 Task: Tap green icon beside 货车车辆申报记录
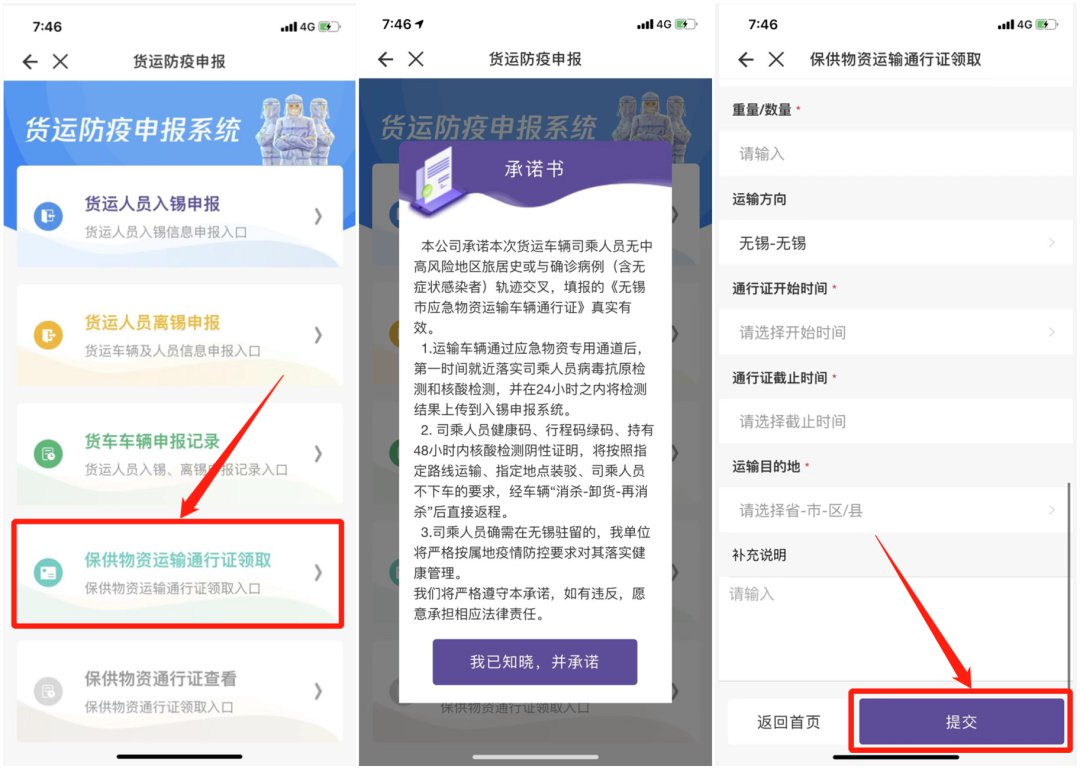click(x=48, y=454)
